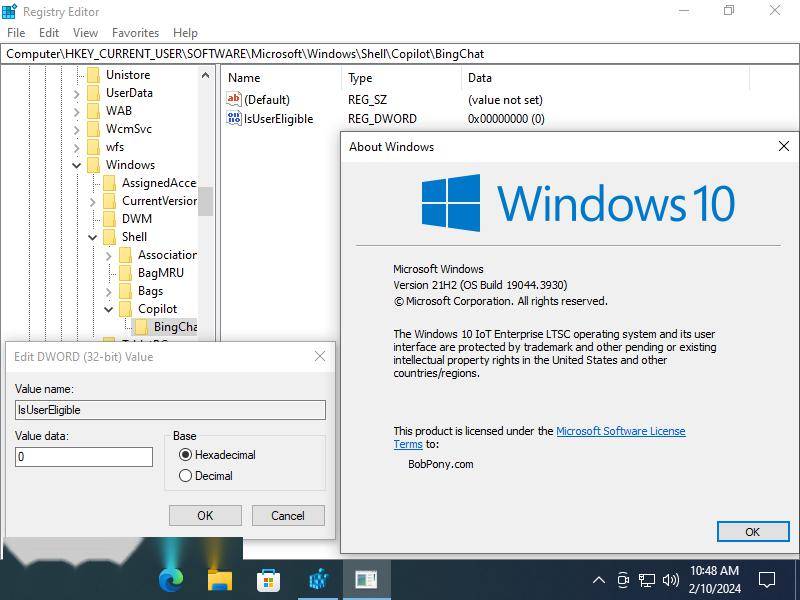800x600 pixels.
Task: Open the Edit menu
Action: [49, 33]
